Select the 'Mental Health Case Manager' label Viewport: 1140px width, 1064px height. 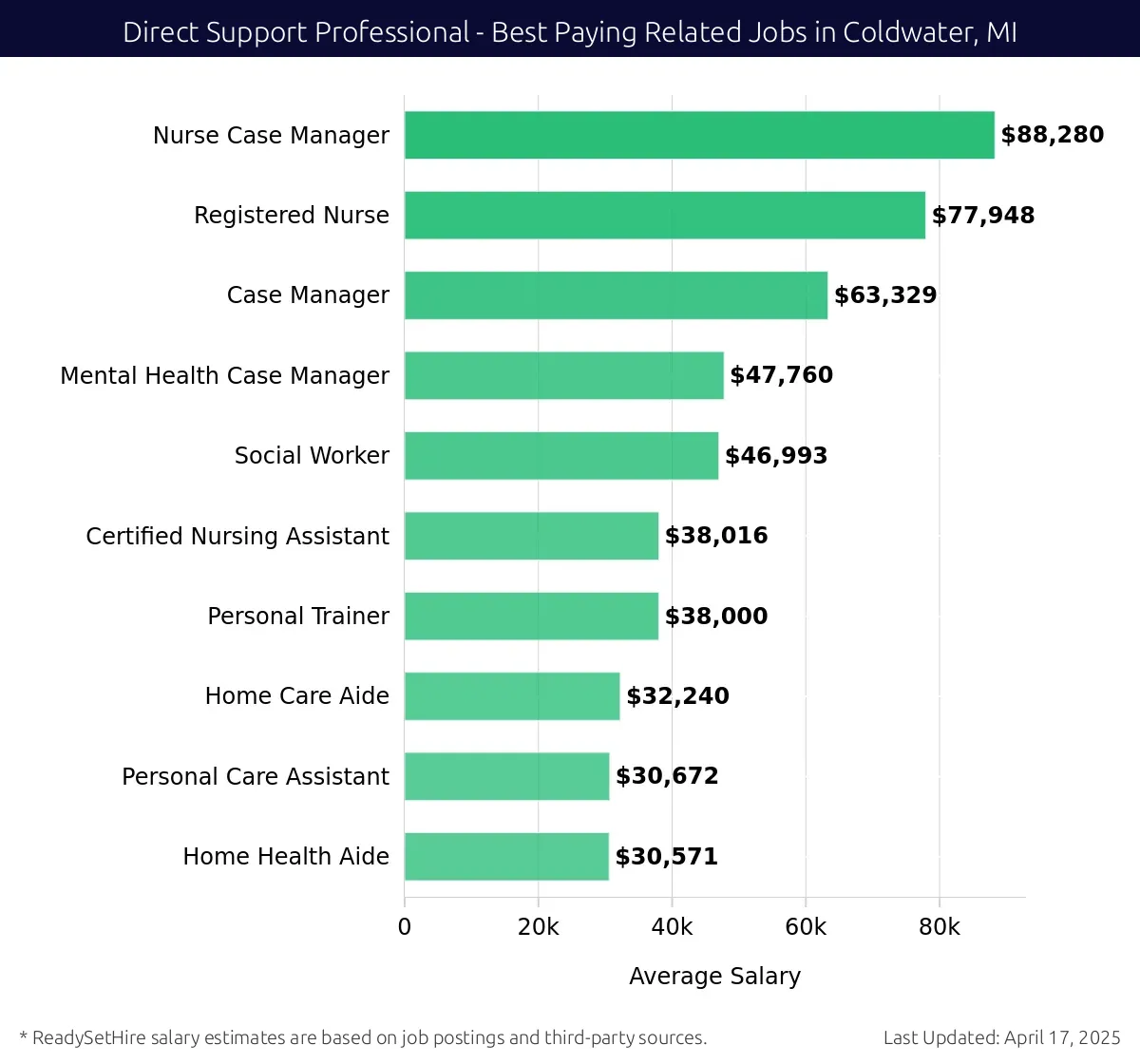click(225, 376)
